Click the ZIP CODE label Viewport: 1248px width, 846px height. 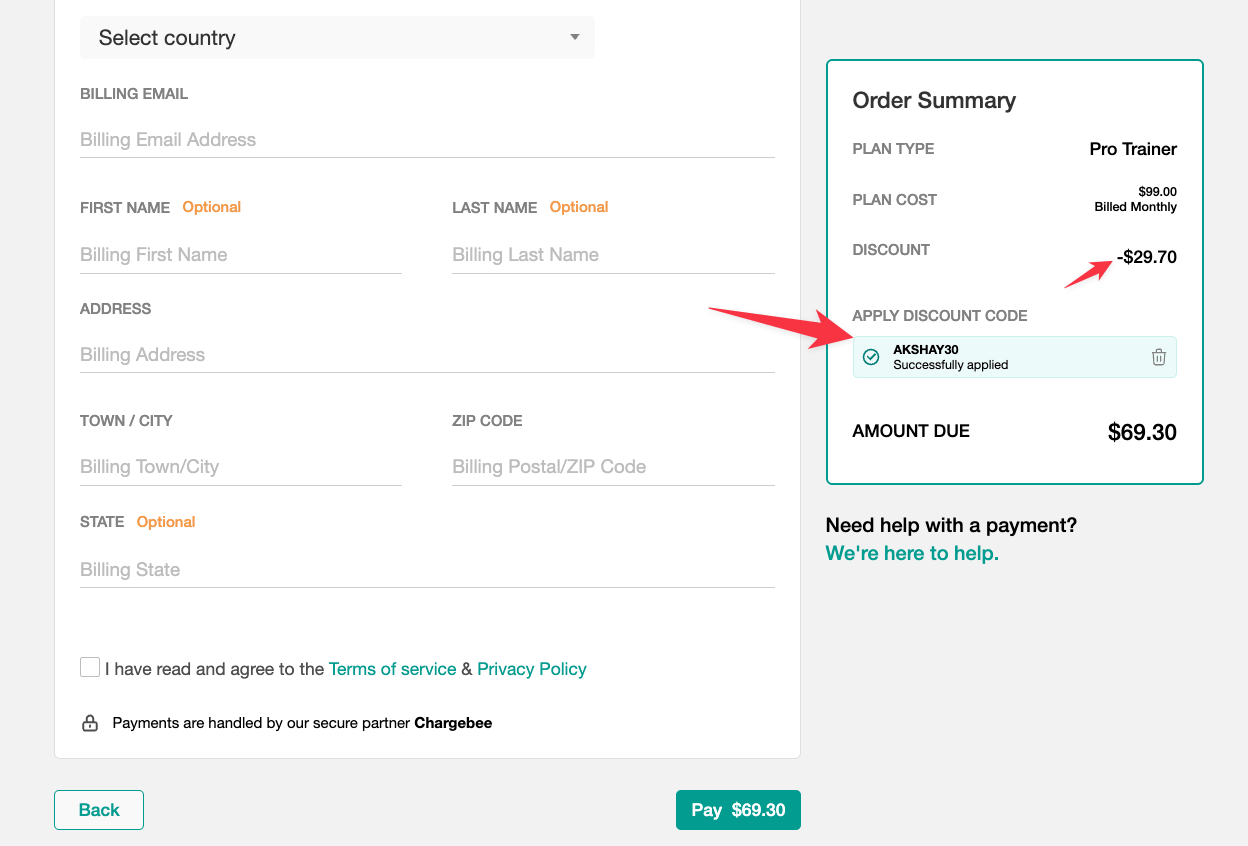point(487,421)
